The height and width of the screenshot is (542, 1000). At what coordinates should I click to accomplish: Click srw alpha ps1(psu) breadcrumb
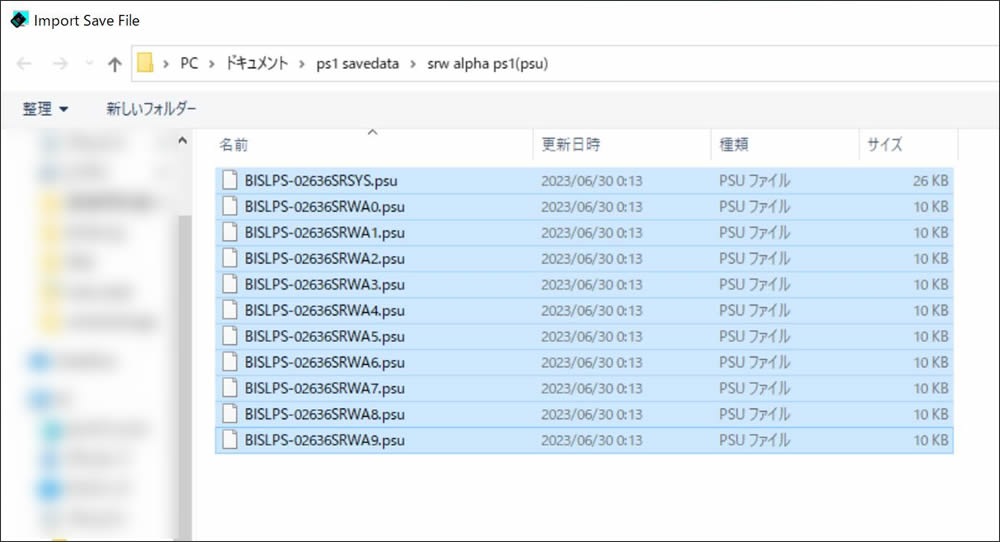click(x=487, y=64)
